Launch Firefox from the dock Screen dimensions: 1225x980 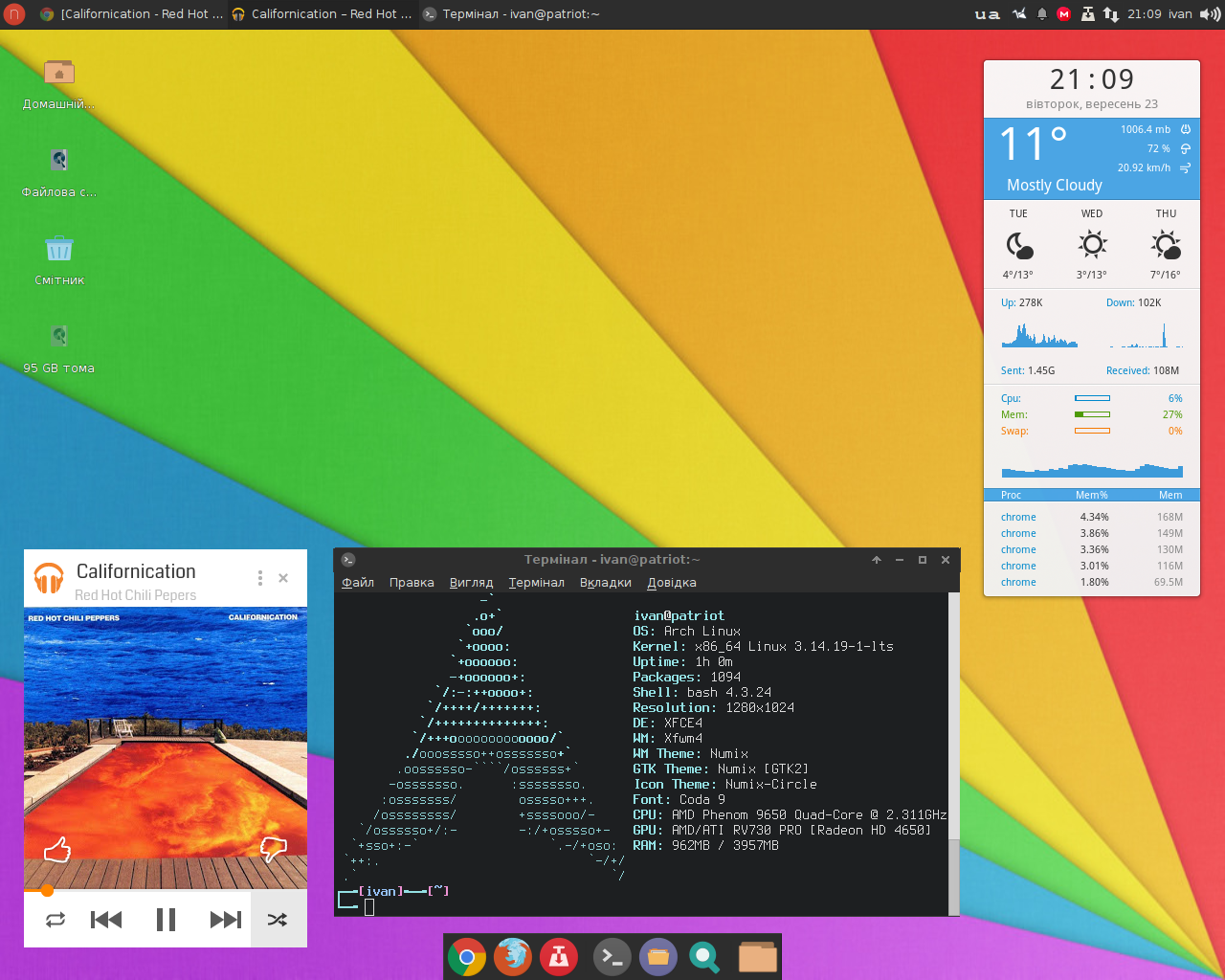[513, 957]
